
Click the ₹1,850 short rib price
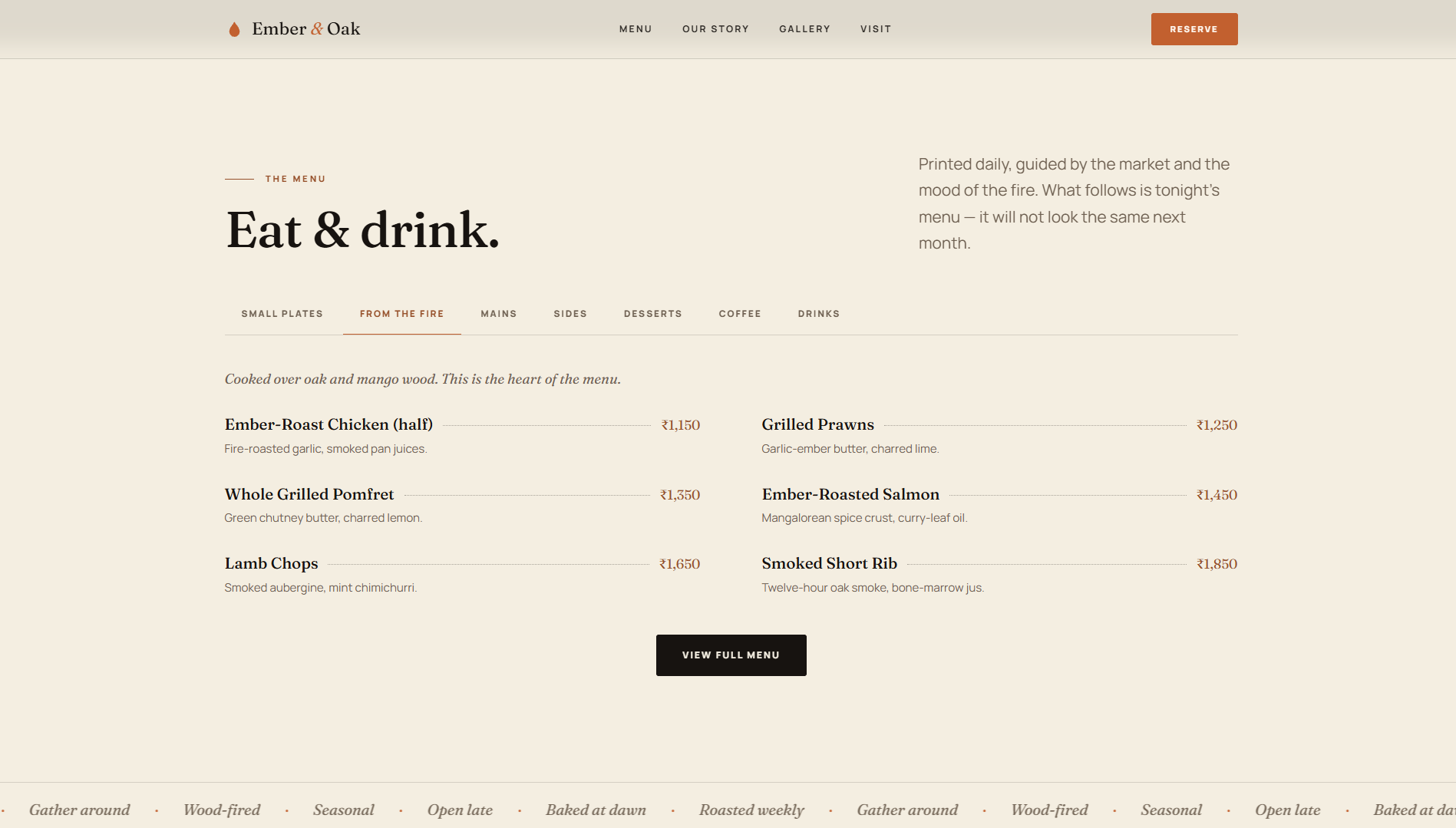[x=1217, y=564]
